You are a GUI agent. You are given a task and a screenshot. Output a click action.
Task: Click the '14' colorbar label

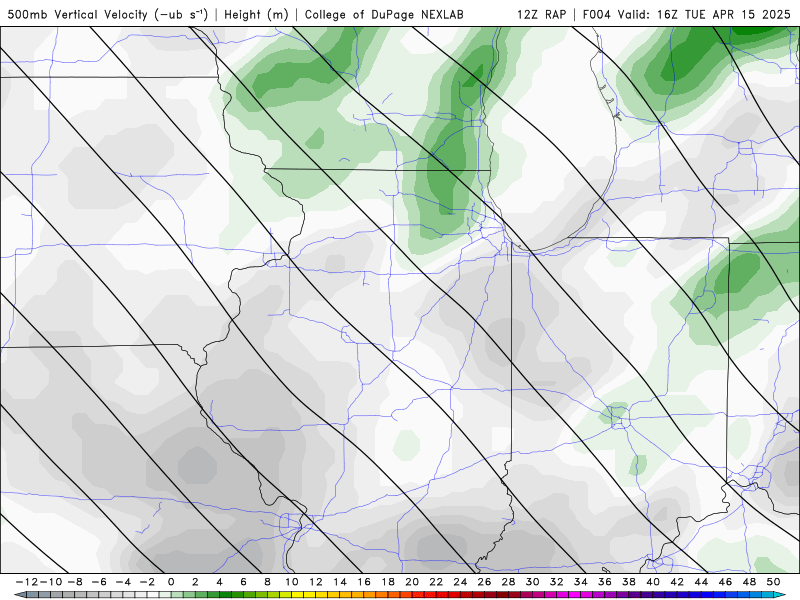[x=340, y=582]
